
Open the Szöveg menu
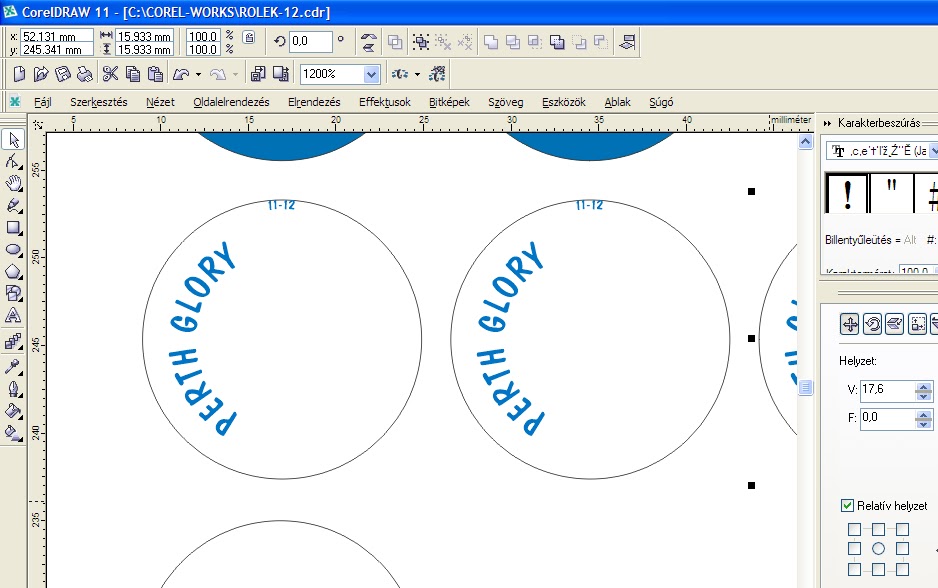[505, 102]
